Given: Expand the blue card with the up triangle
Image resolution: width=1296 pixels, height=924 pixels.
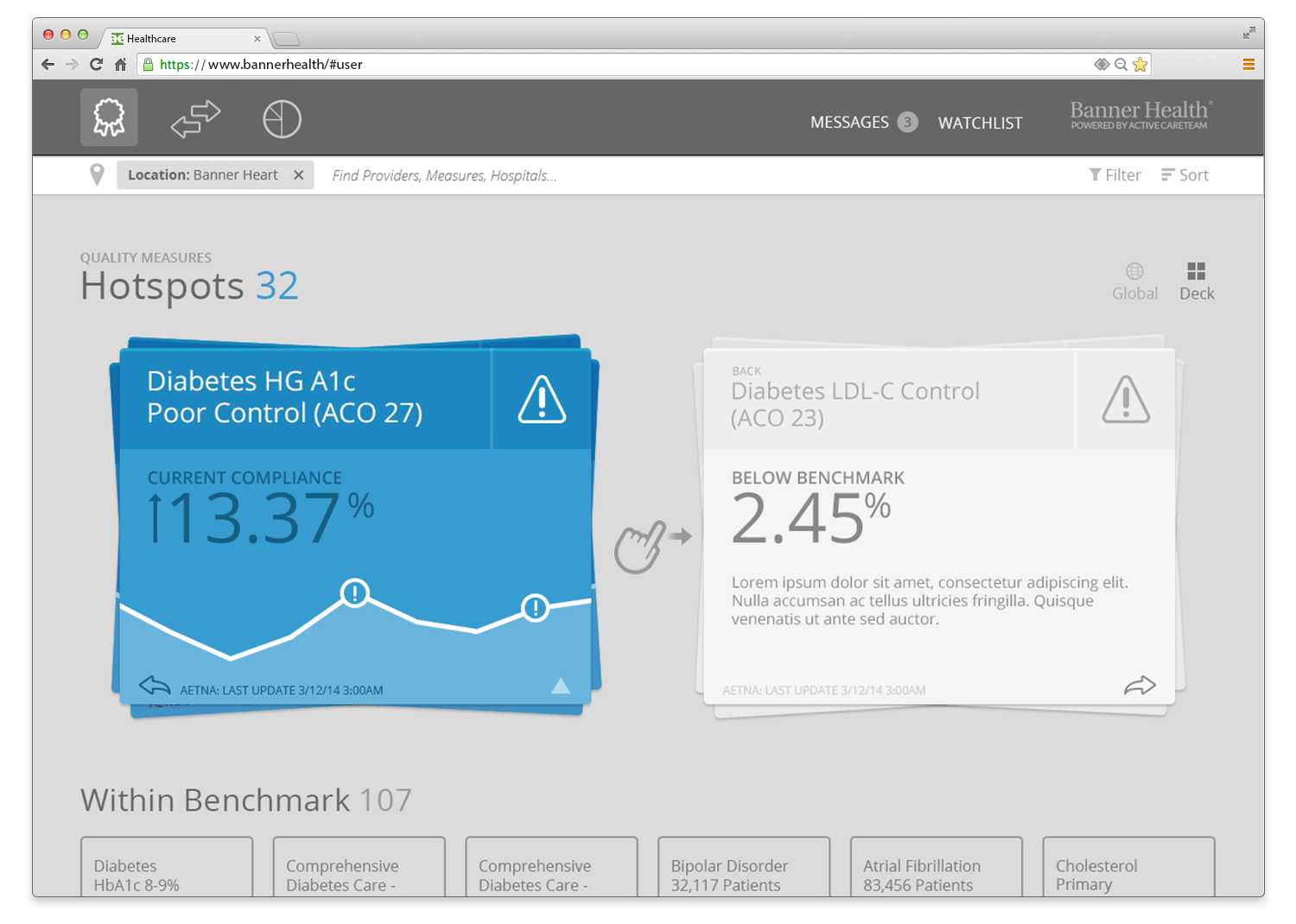Looking at the screenshot, I should [x=561, y=686].
